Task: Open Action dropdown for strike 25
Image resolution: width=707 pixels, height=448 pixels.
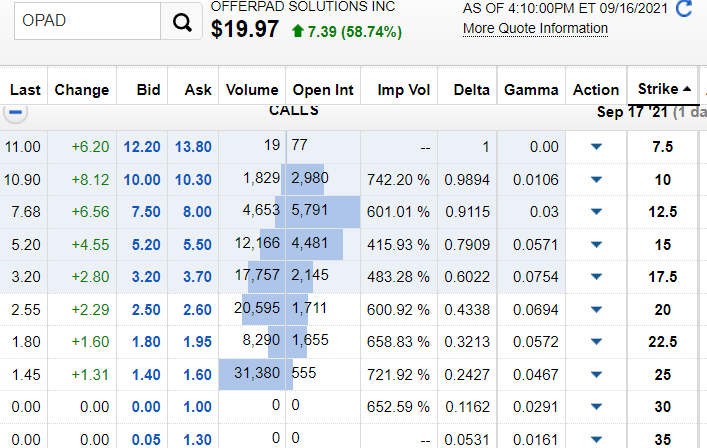Action: tap(596, 375)
